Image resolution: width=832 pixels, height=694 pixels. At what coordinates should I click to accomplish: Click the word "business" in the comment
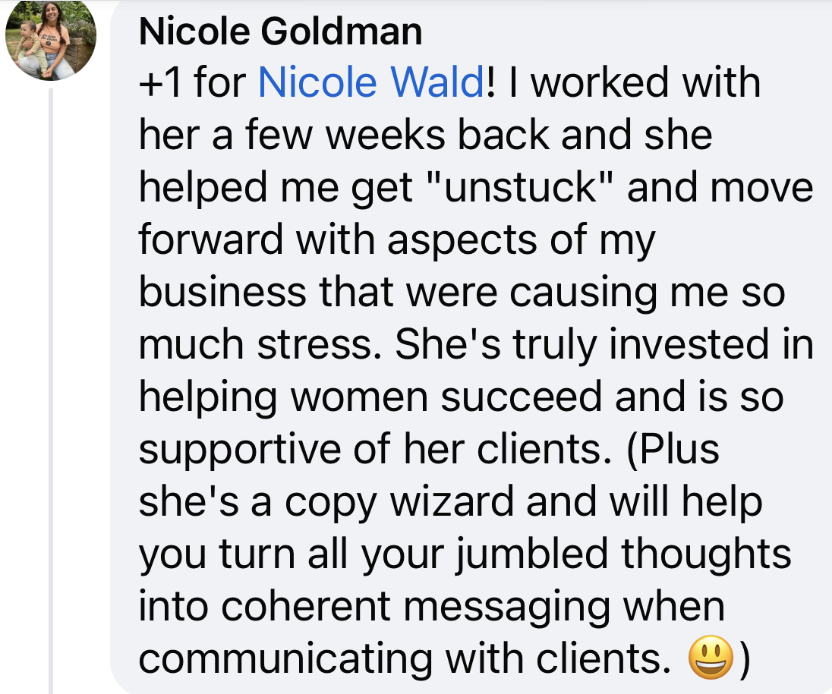click(222, 292)
